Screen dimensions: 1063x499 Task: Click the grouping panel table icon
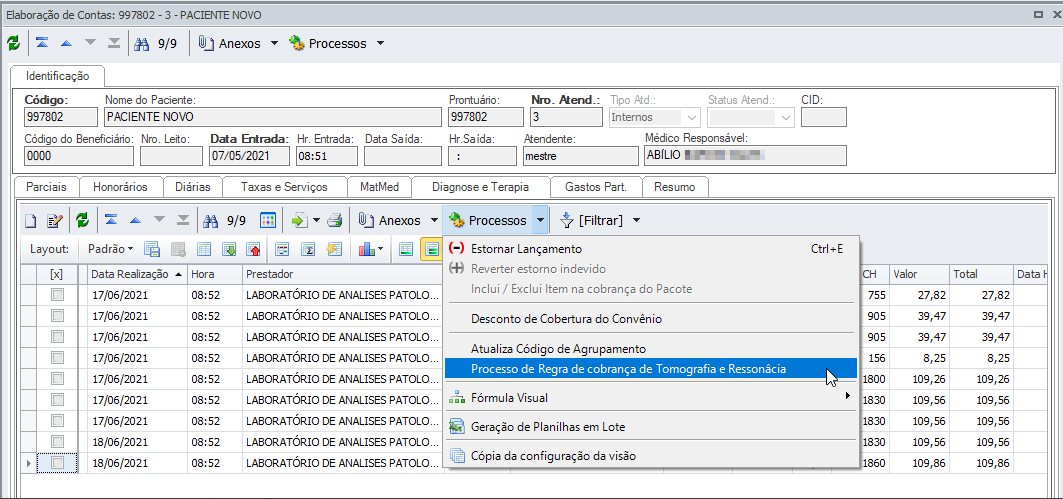283,249
